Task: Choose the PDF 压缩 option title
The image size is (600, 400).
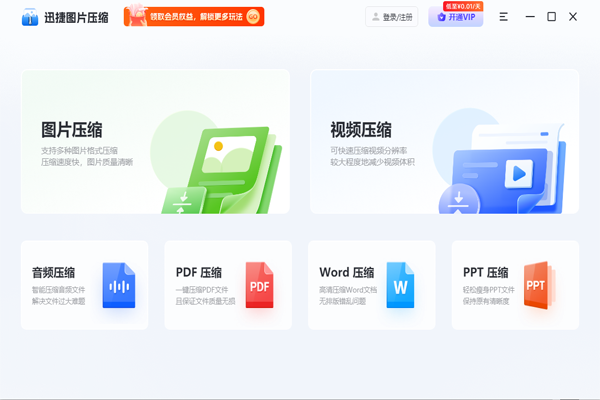Action: tap(199, 272)
